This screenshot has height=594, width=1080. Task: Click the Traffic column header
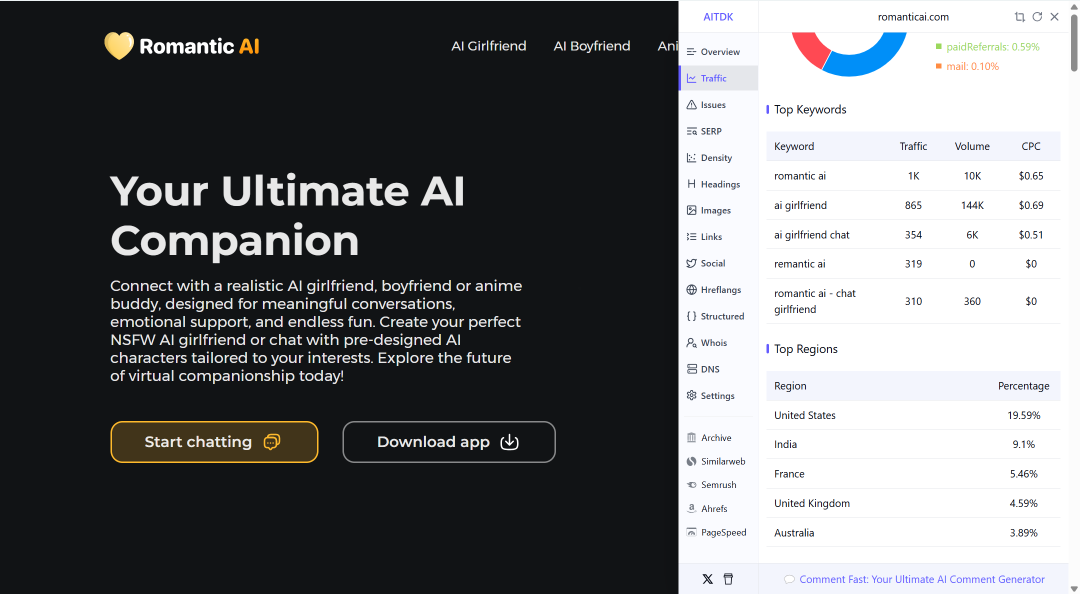(913, 146)
